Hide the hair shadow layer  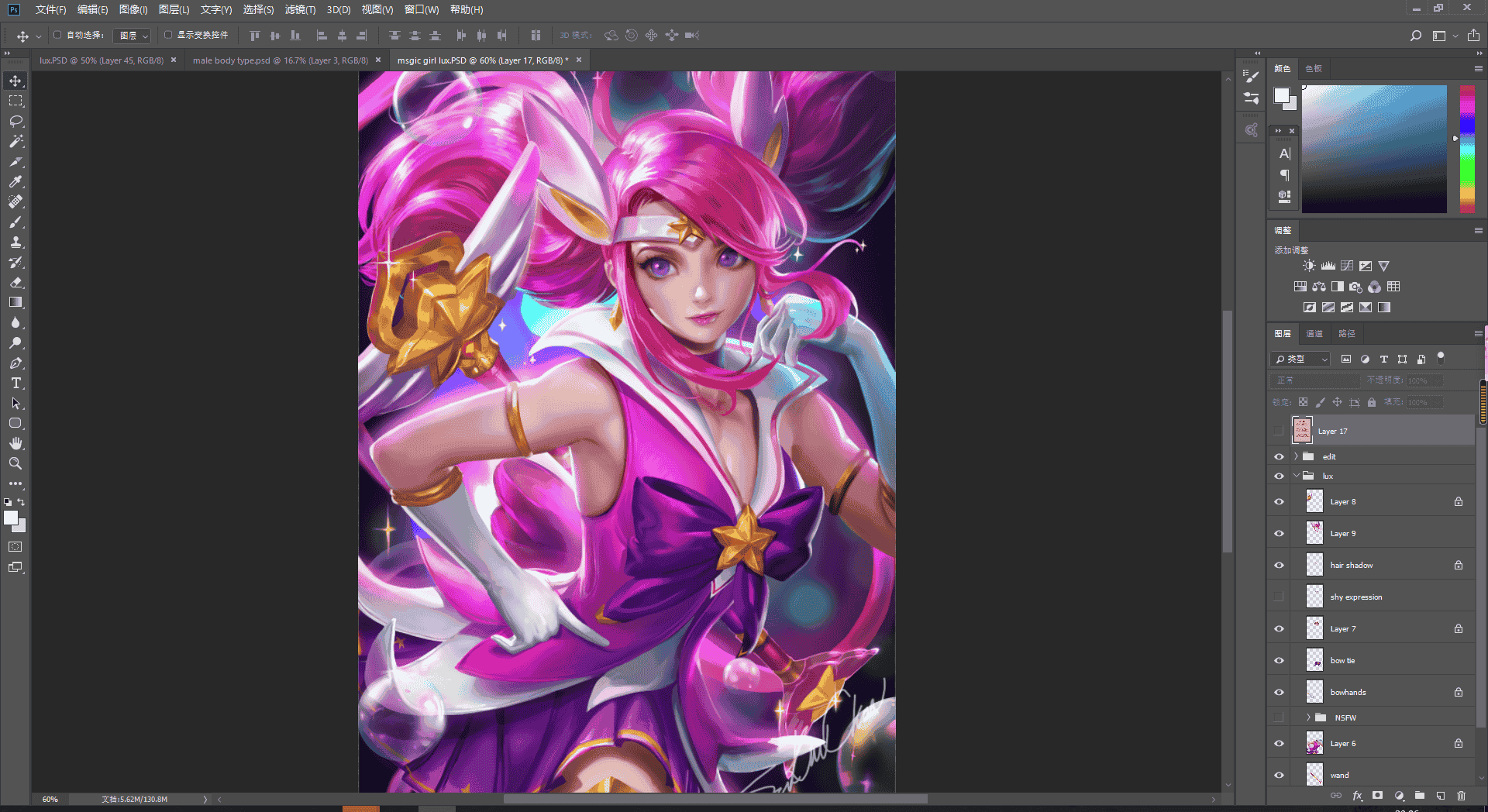tap(1279, 566)
